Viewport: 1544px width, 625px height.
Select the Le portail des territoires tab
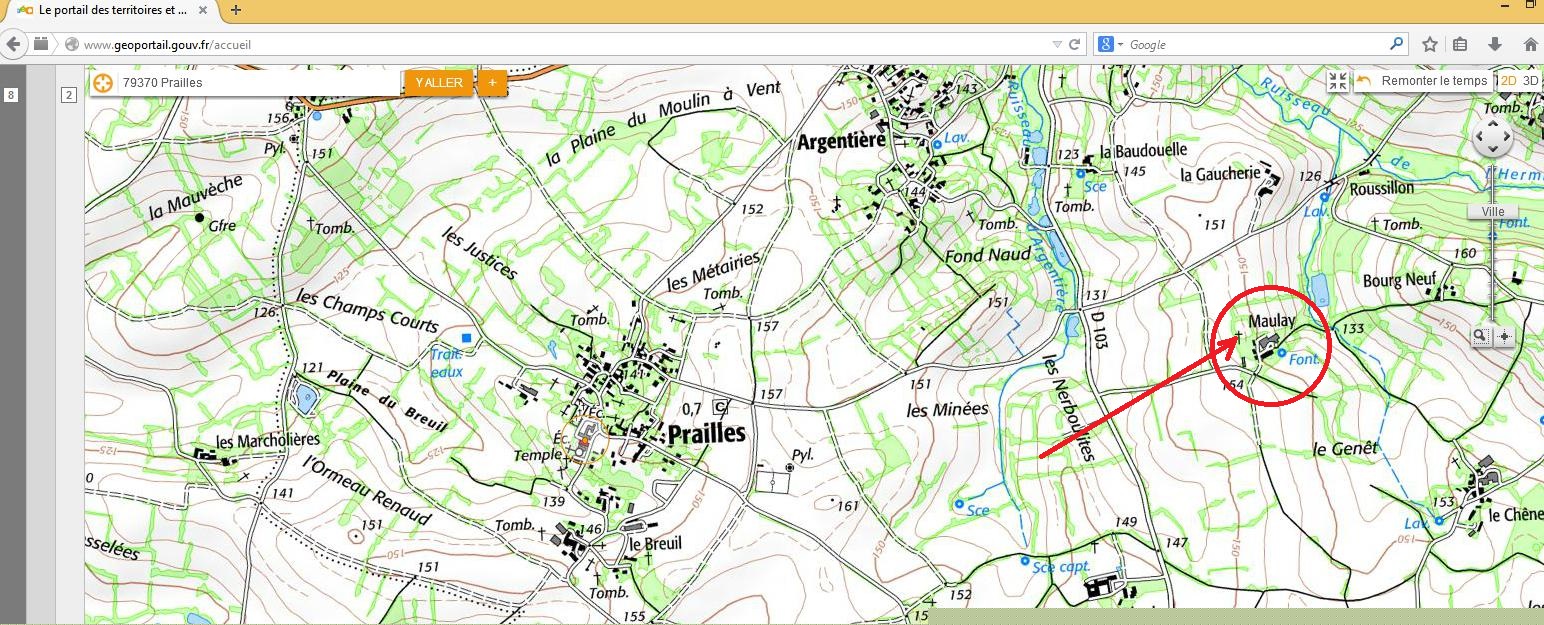click(x=110, y=10)
